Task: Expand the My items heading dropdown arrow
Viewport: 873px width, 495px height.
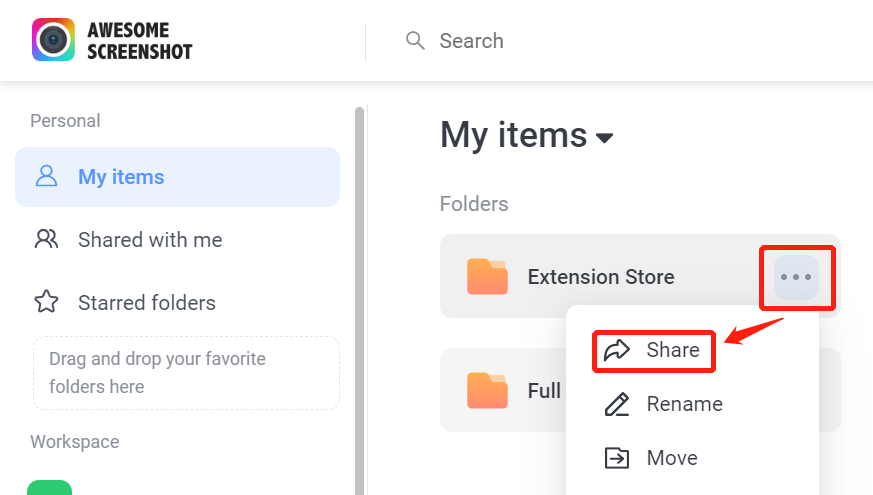Action: pos(605,137)
